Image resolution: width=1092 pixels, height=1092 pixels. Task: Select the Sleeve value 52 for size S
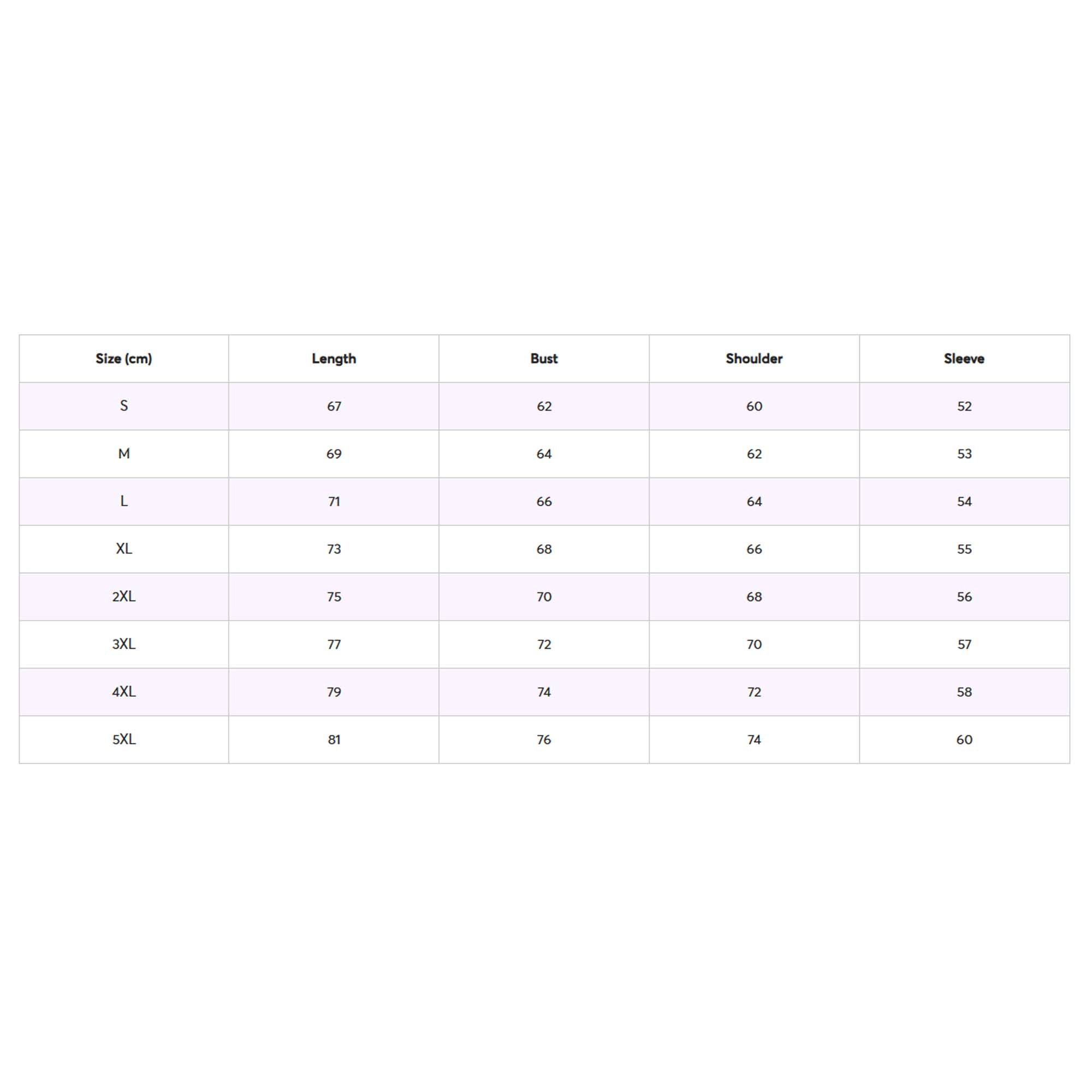(x=964, y=406)
